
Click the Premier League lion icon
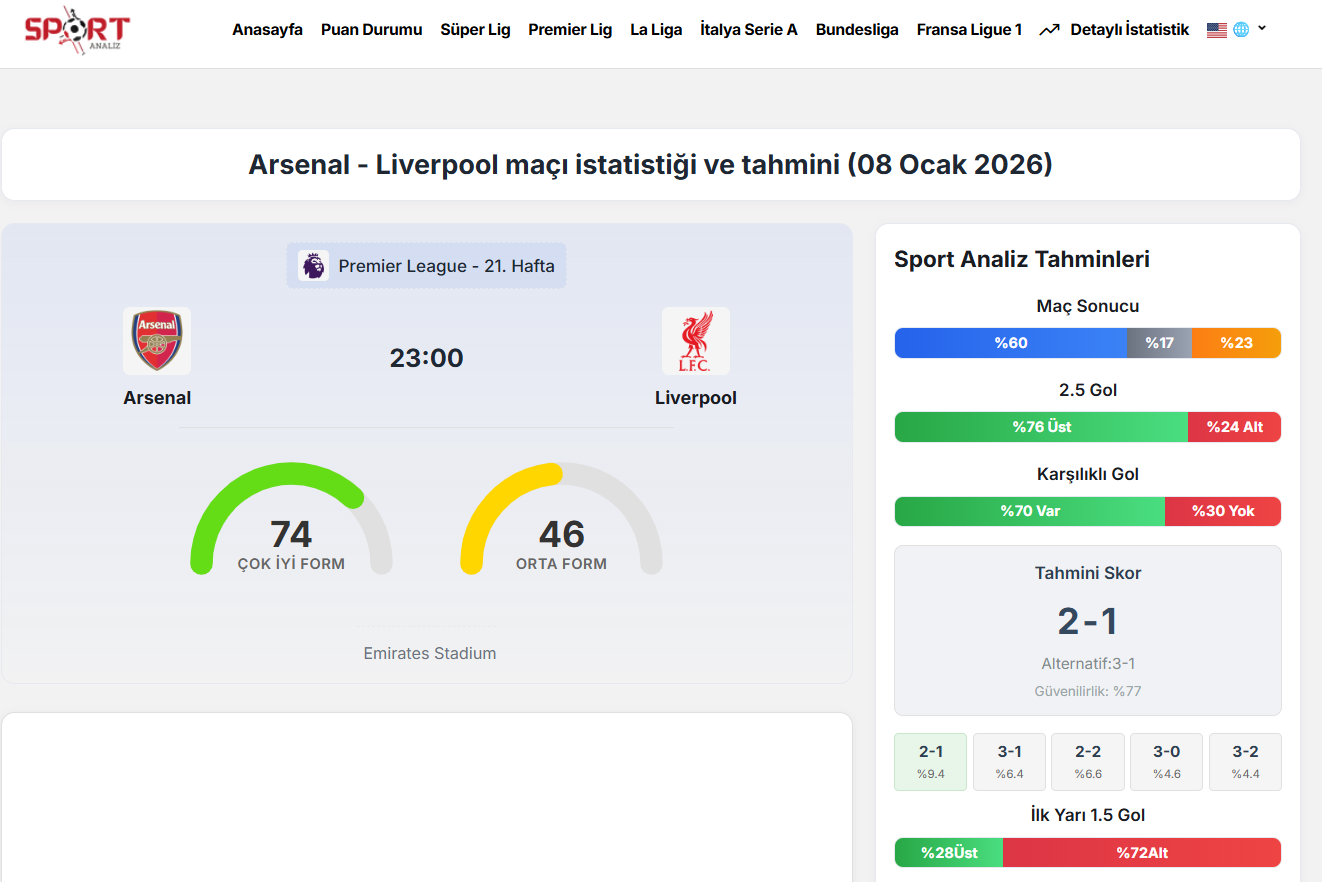(x=313, y=266)
